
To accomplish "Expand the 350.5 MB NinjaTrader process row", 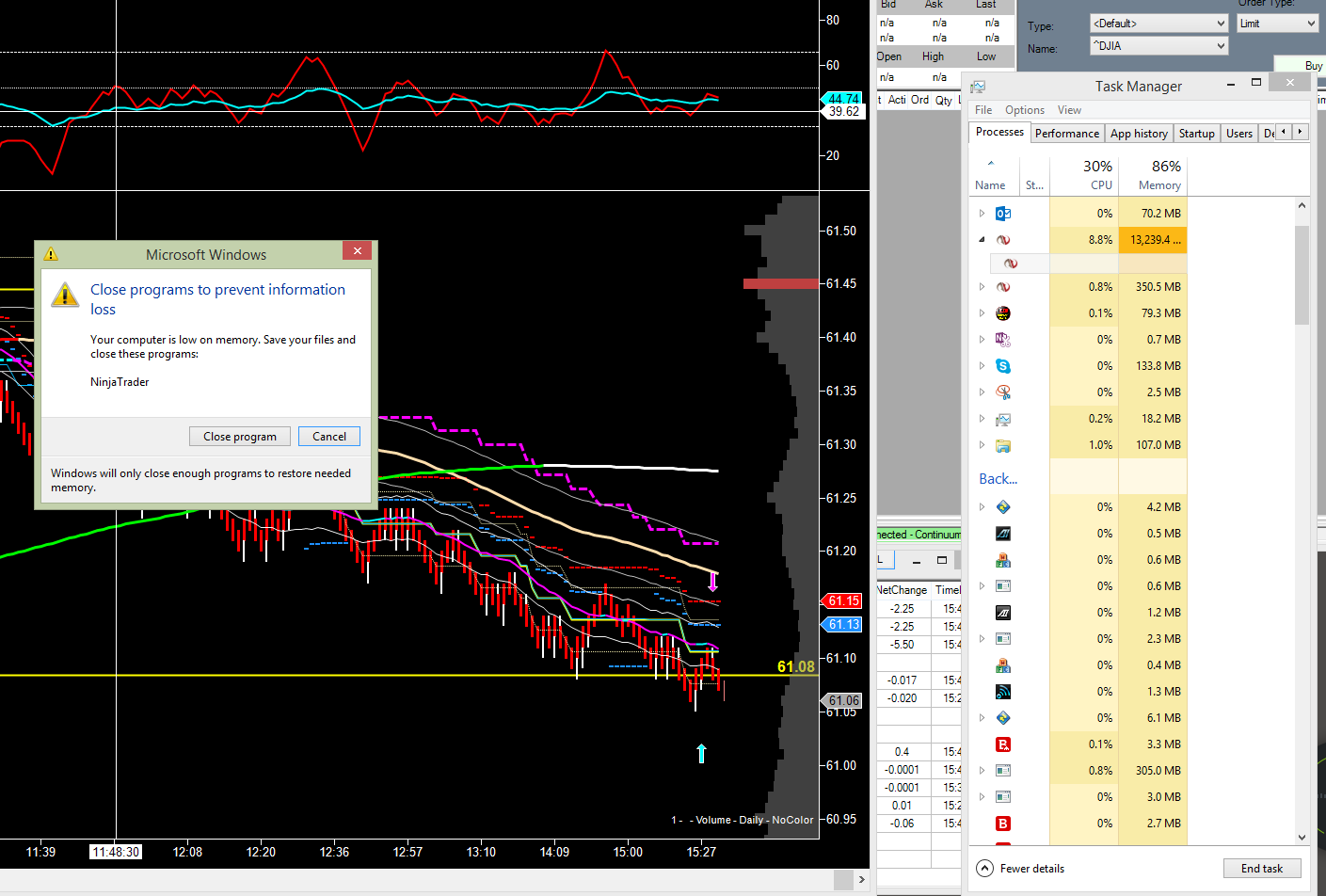I will 982,287.
